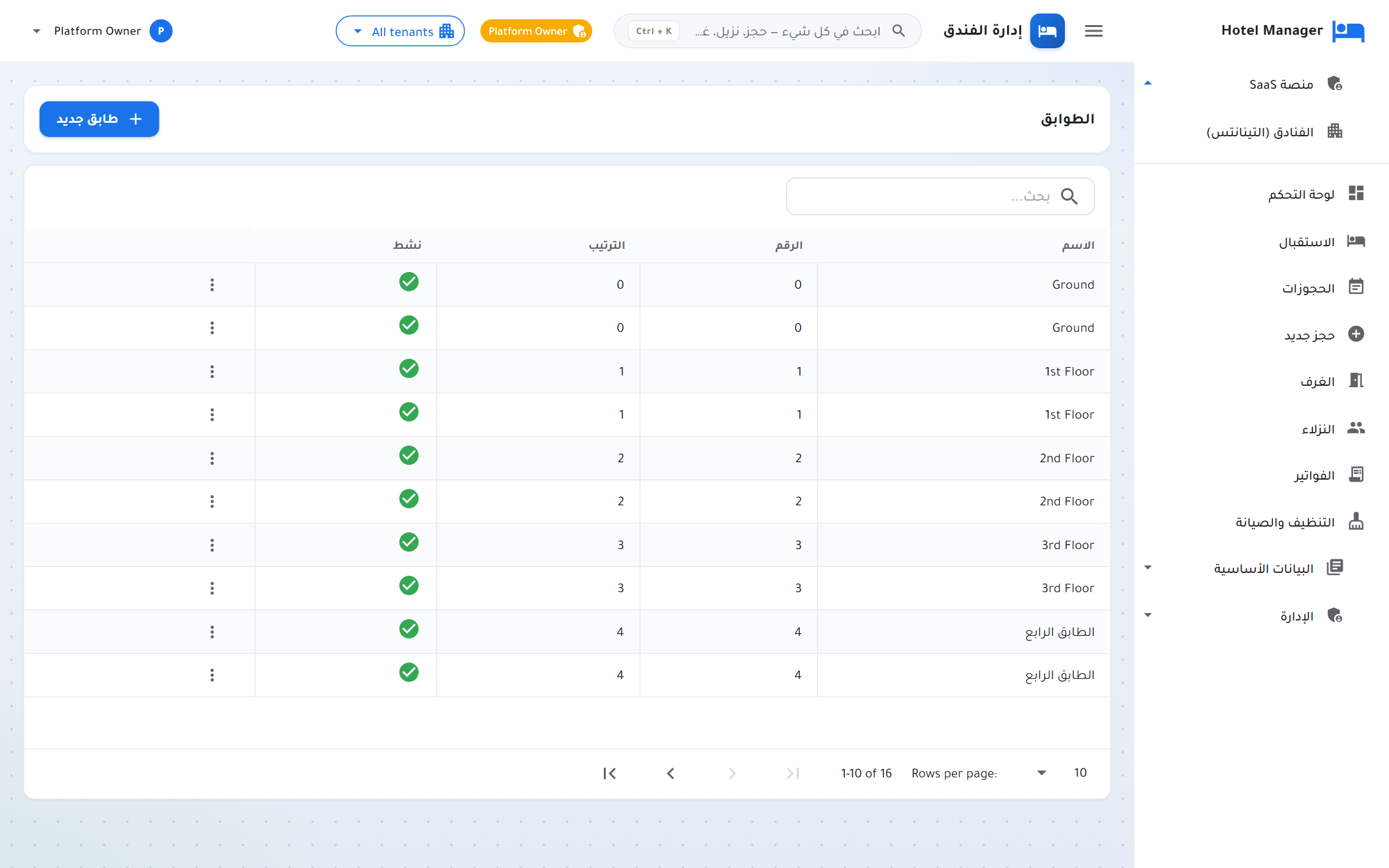
Task: Open الغرف rooms page
Action: point(1262,381)
